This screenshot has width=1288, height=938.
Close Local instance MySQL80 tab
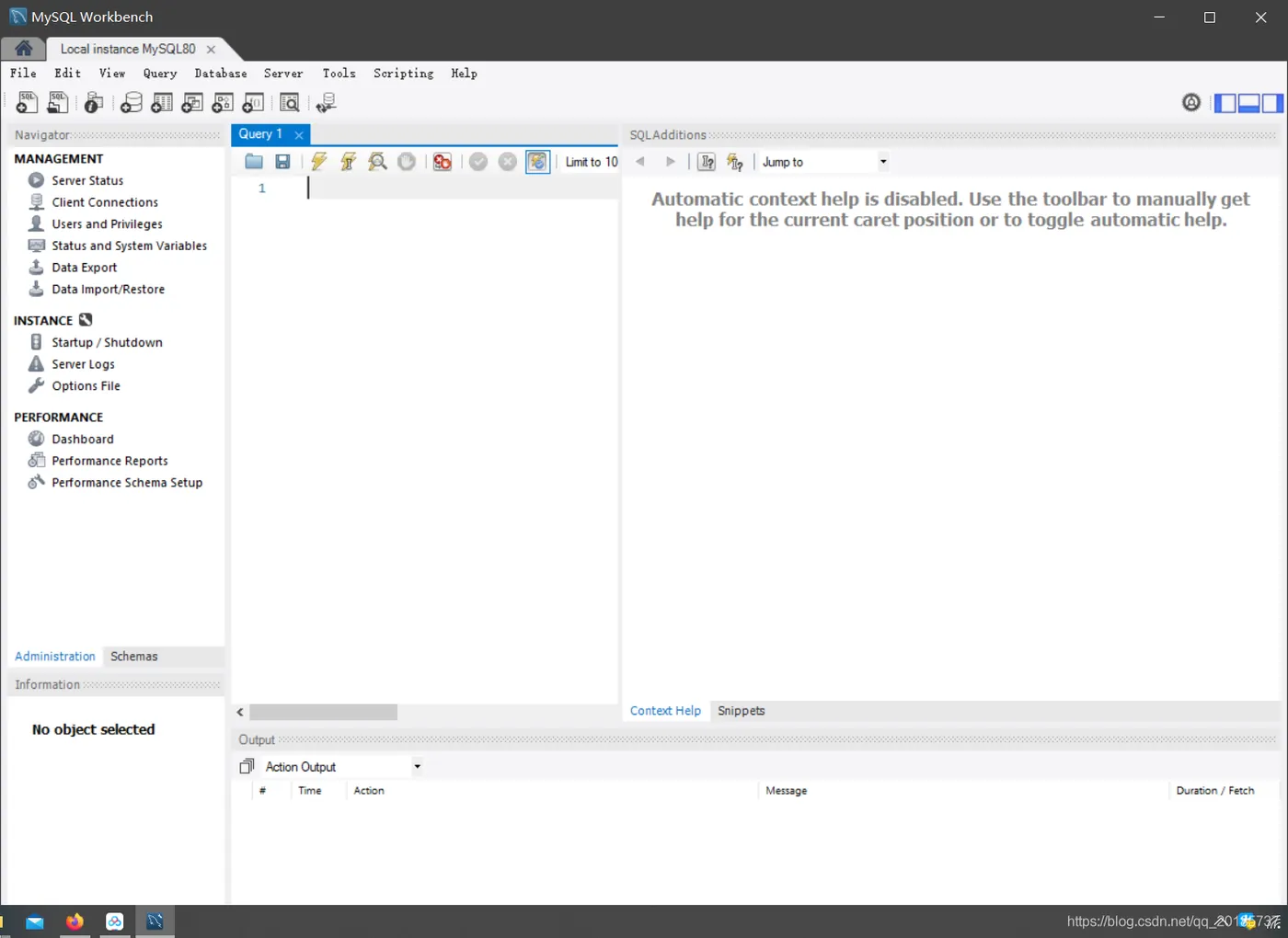point(212,50)
